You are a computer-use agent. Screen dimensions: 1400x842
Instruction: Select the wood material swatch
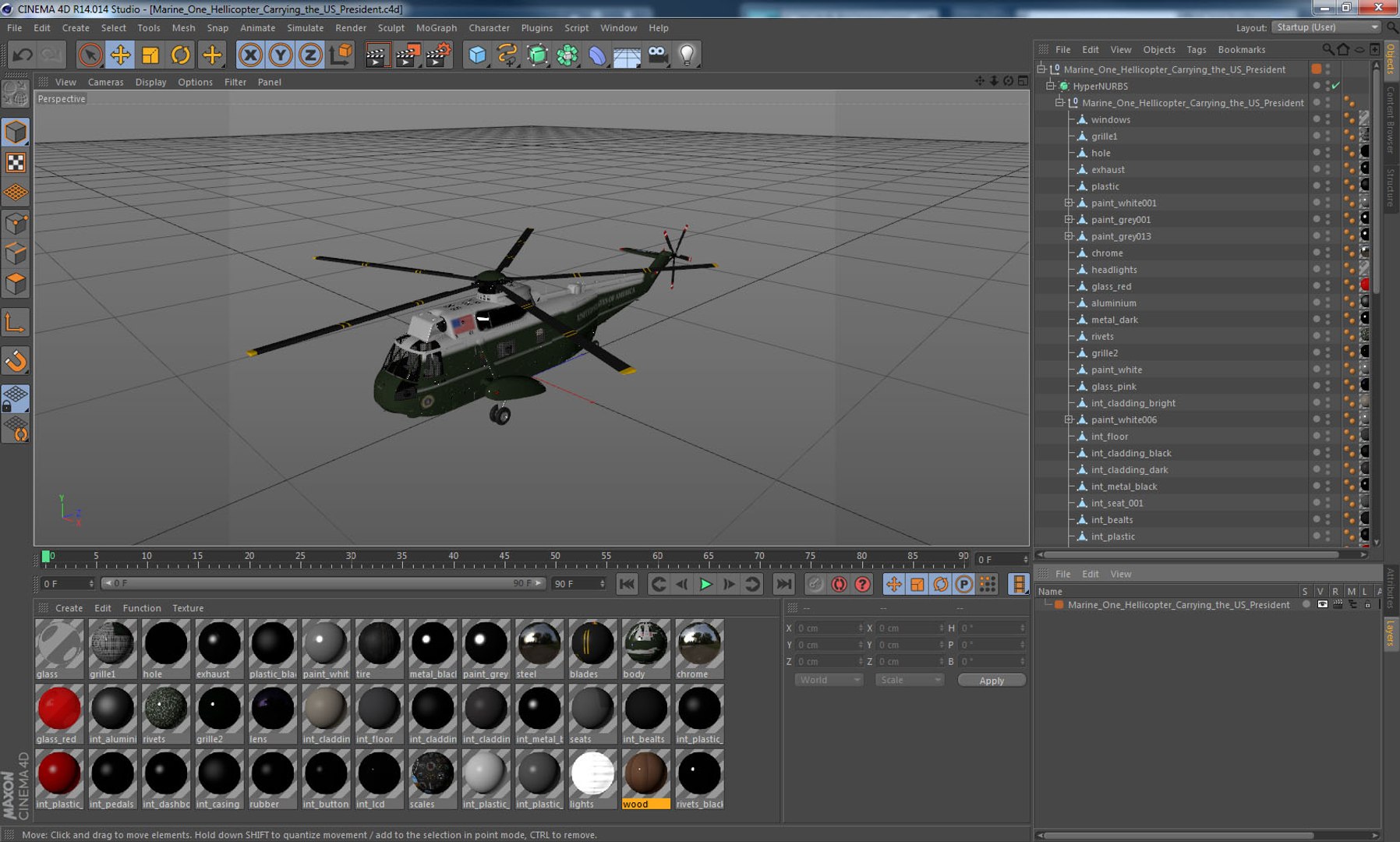[x=645, y=779]
